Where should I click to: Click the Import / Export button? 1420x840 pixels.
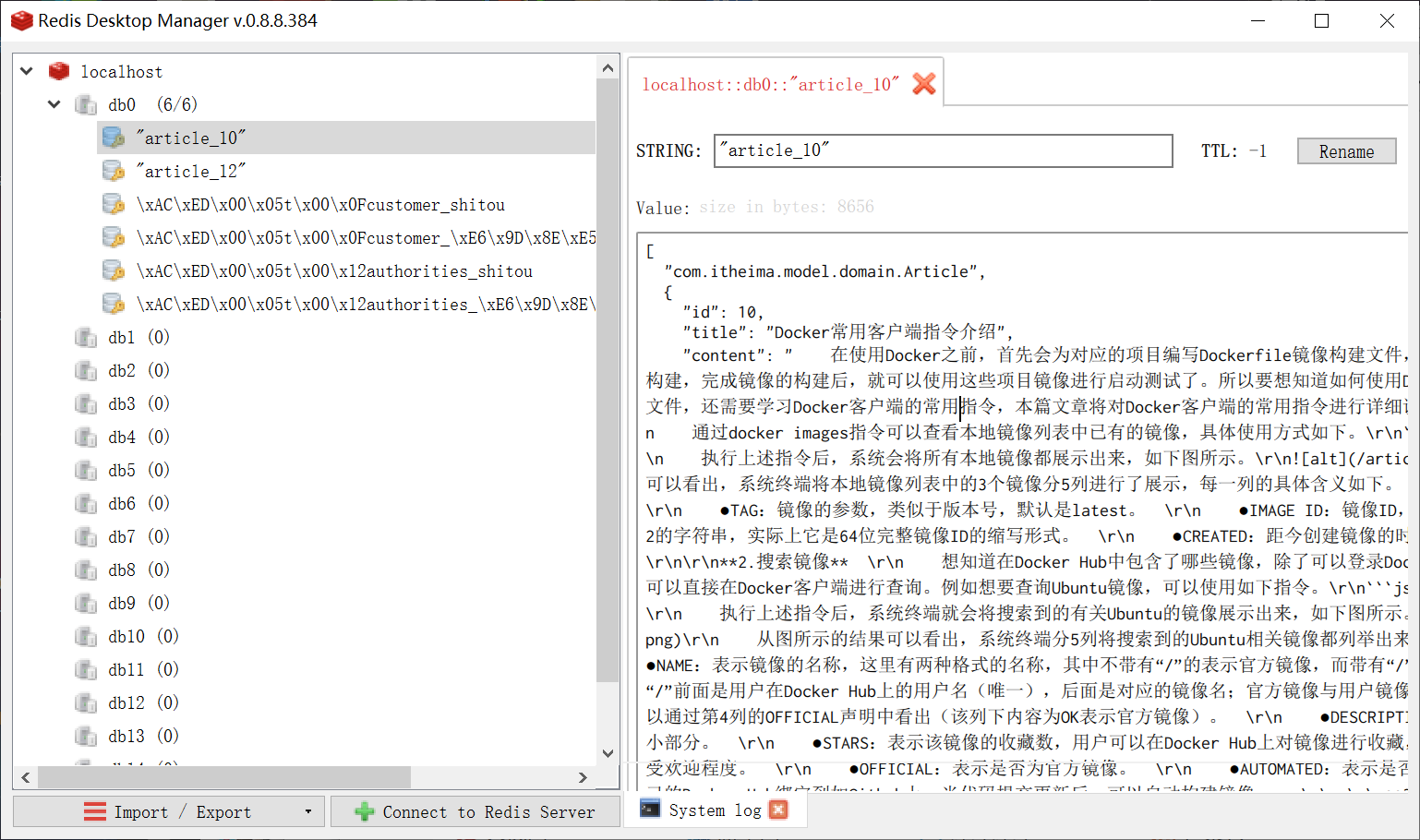(x=169, y=811)
